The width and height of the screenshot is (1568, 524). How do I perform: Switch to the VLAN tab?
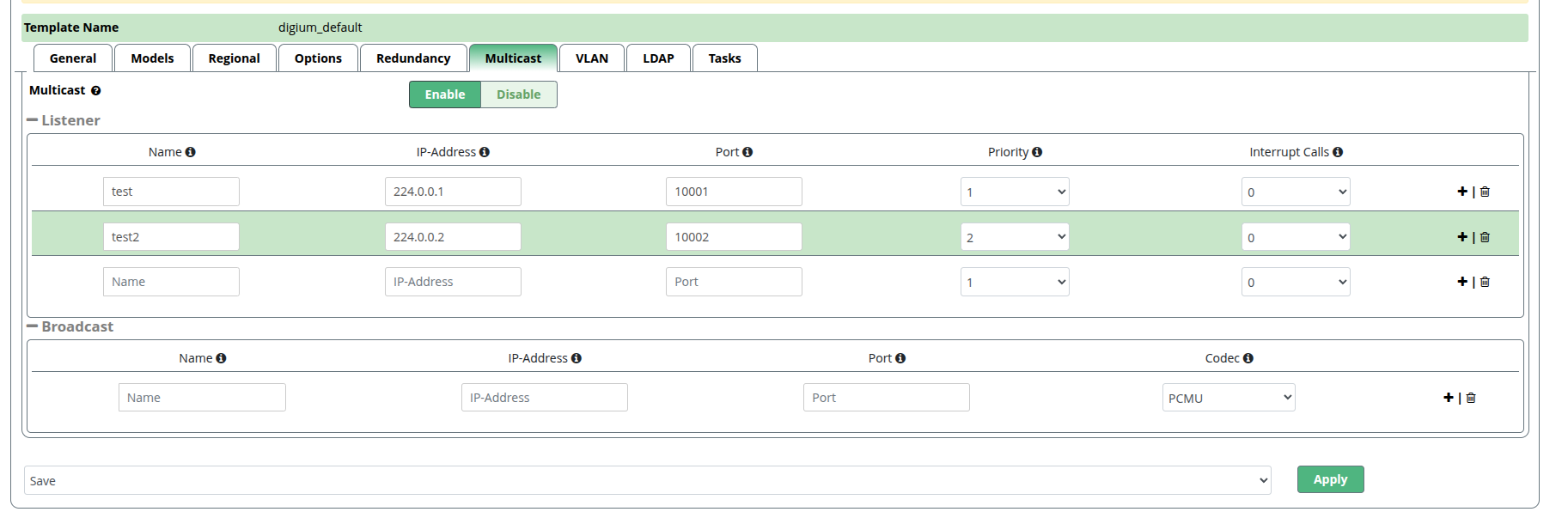coord(591,58)
